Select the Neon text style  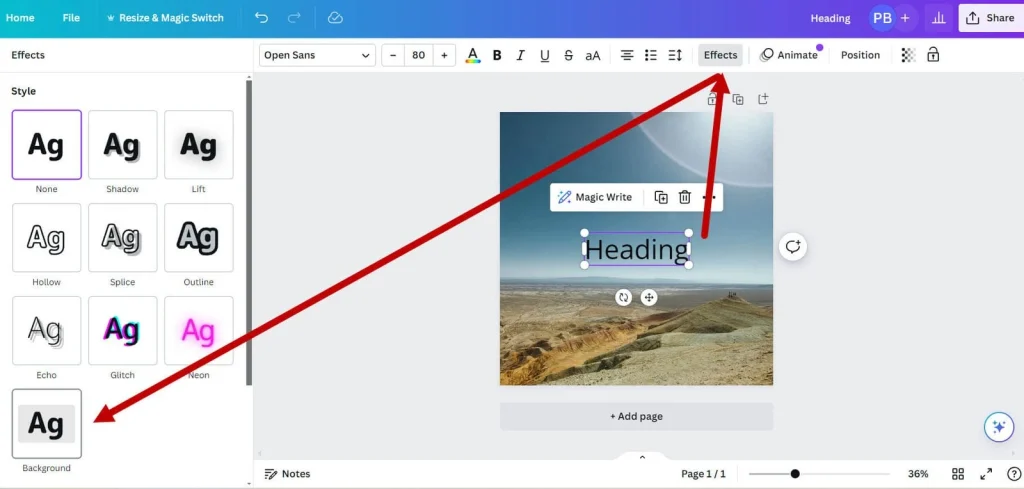198,331
